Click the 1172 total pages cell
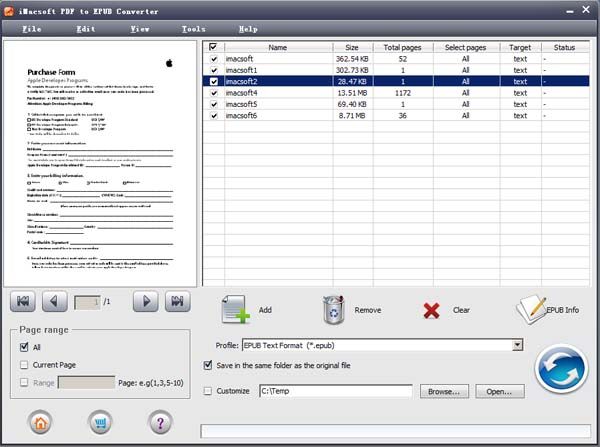Image resolution: width=600 pixels, height=447 pixels. [403, 93]
